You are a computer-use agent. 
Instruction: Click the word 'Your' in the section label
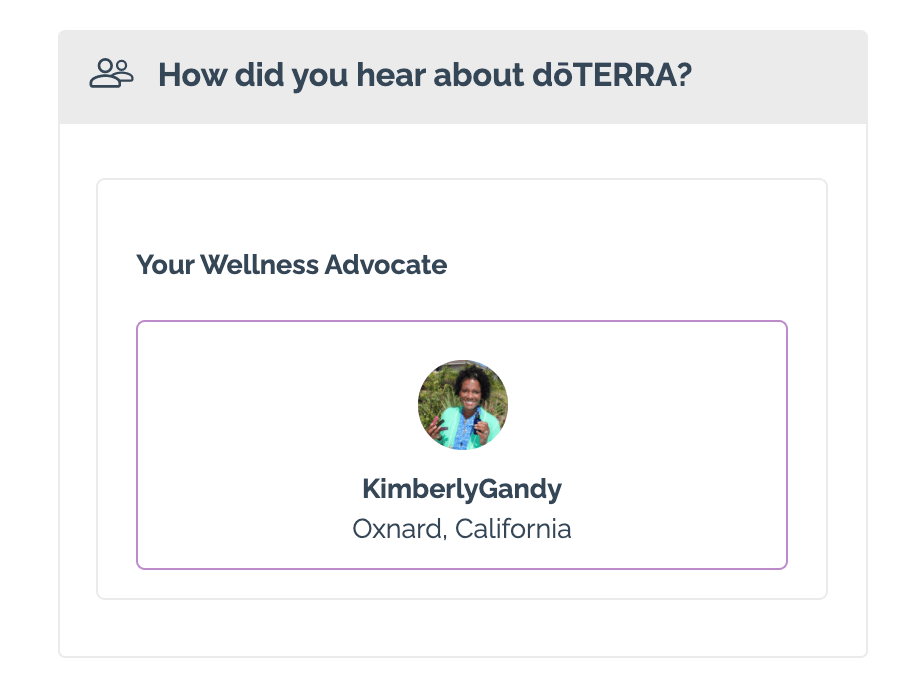coord(165,265)
